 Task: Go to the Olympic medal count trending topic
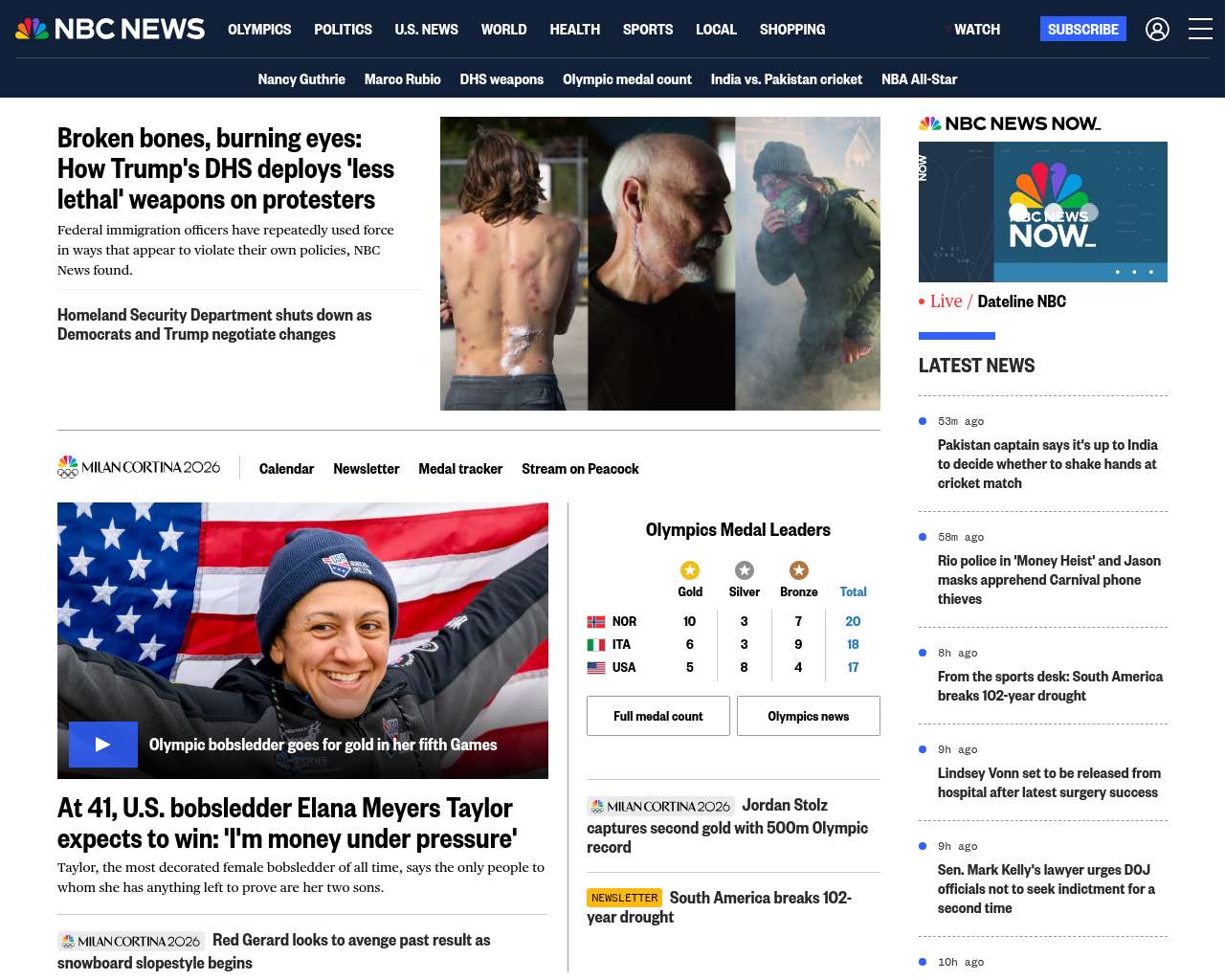click(627, 79)
